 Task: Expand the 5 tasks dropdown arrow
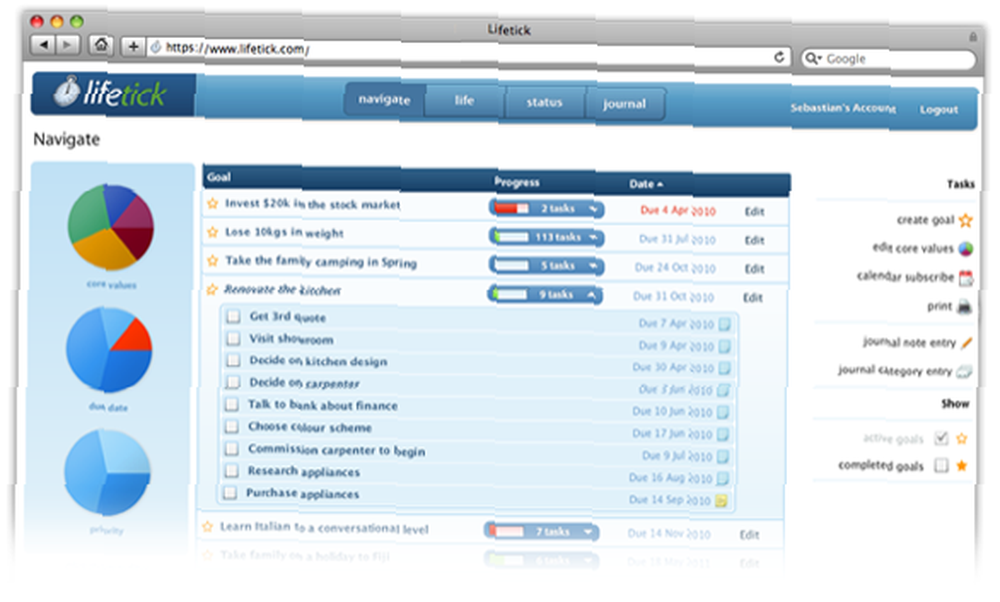point(592,266)
